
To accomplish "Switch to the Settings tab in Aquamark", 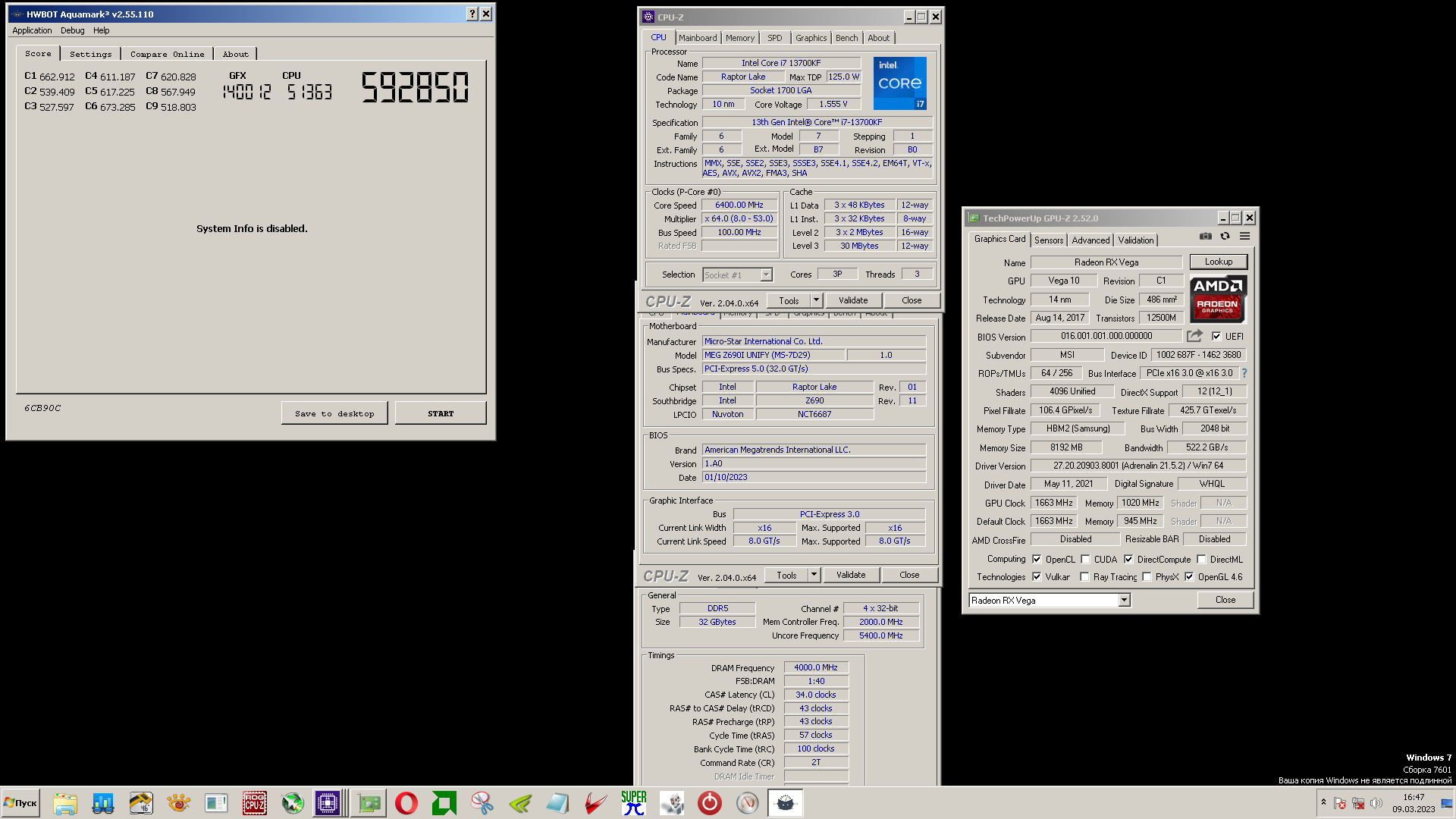I will coord(91,55).
